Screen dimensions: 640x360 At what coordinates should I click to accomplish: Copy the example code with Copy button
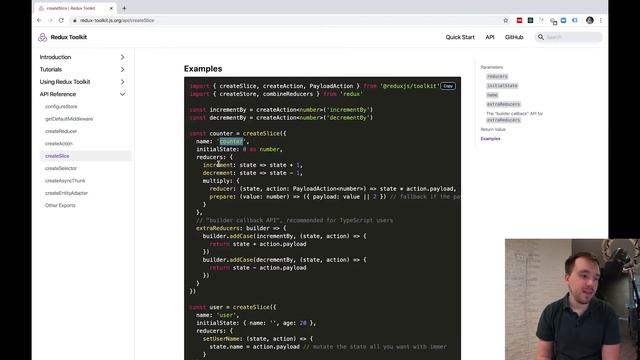point(448,86)
